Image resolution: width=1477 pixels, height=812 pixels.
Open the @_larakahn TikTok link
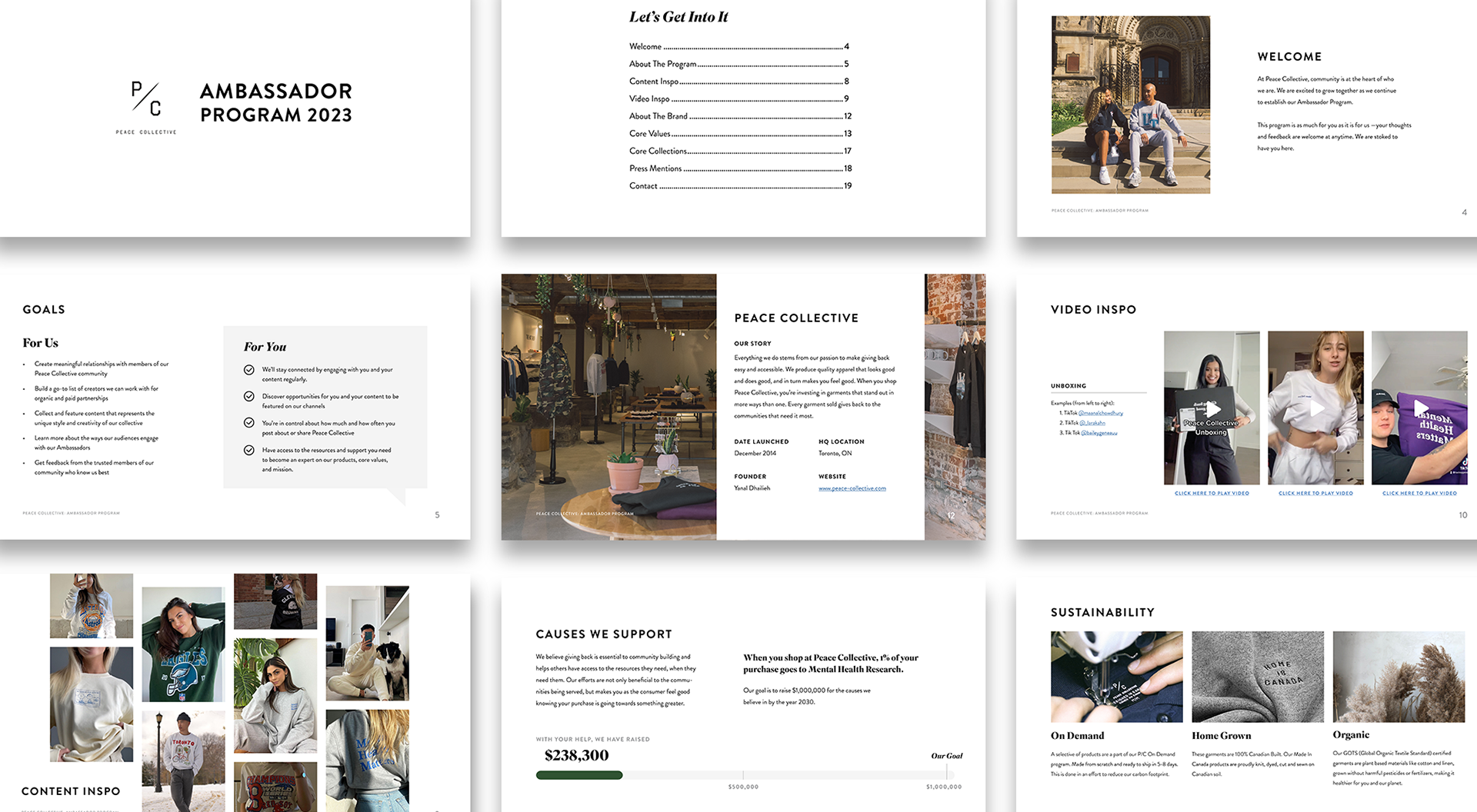[x=1092, y=423]
